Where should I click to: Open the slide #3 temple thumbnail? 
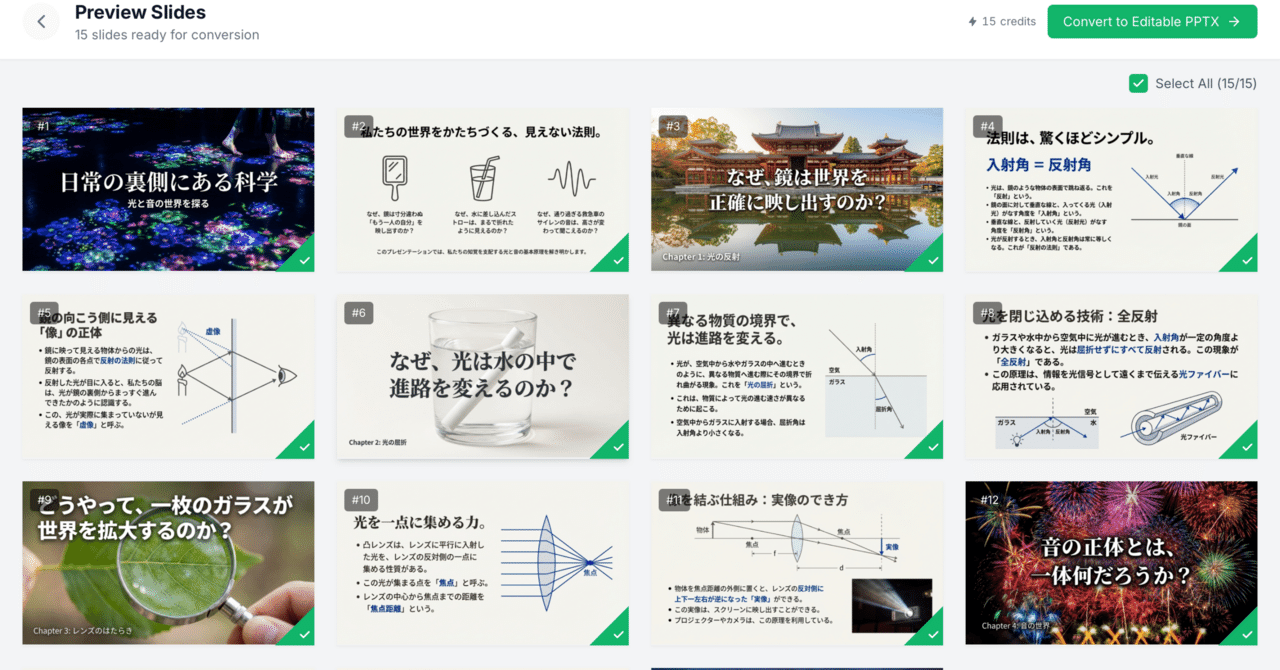(x=796, y=188)
